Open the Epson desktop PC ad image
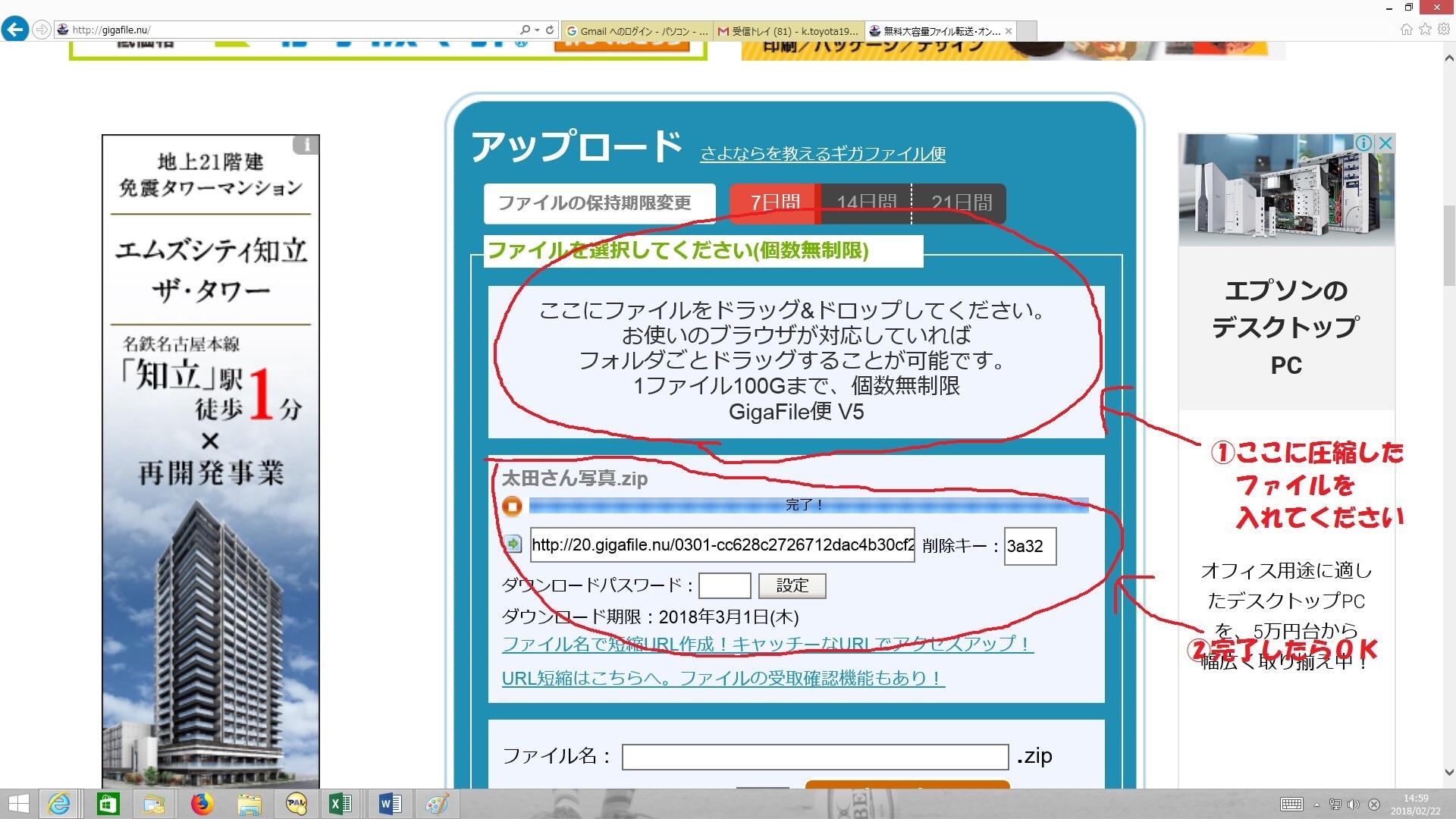Viewport: 1456px width, 819px height. 1286,190
